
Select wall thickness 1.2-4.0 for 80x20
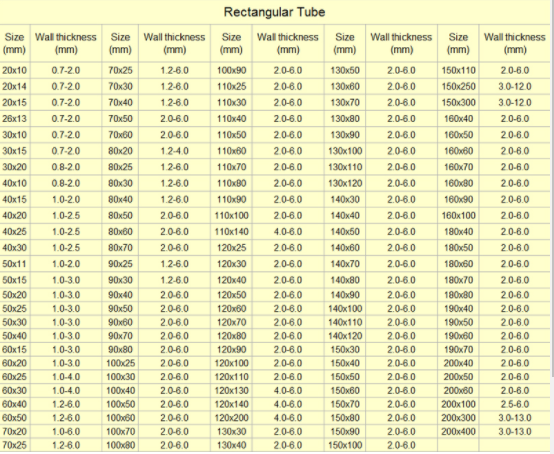point(175,151)
